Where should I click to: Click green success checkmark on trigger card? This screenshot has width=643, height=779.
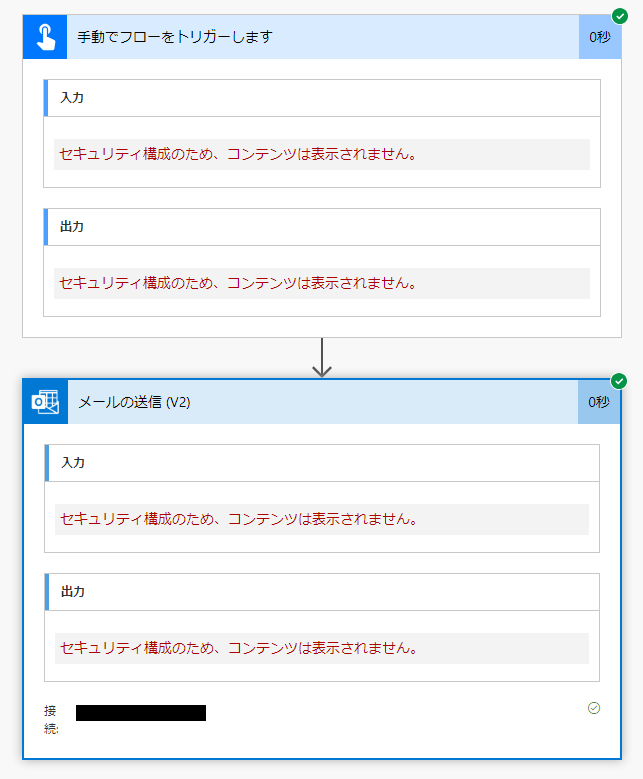pos(619,16)
